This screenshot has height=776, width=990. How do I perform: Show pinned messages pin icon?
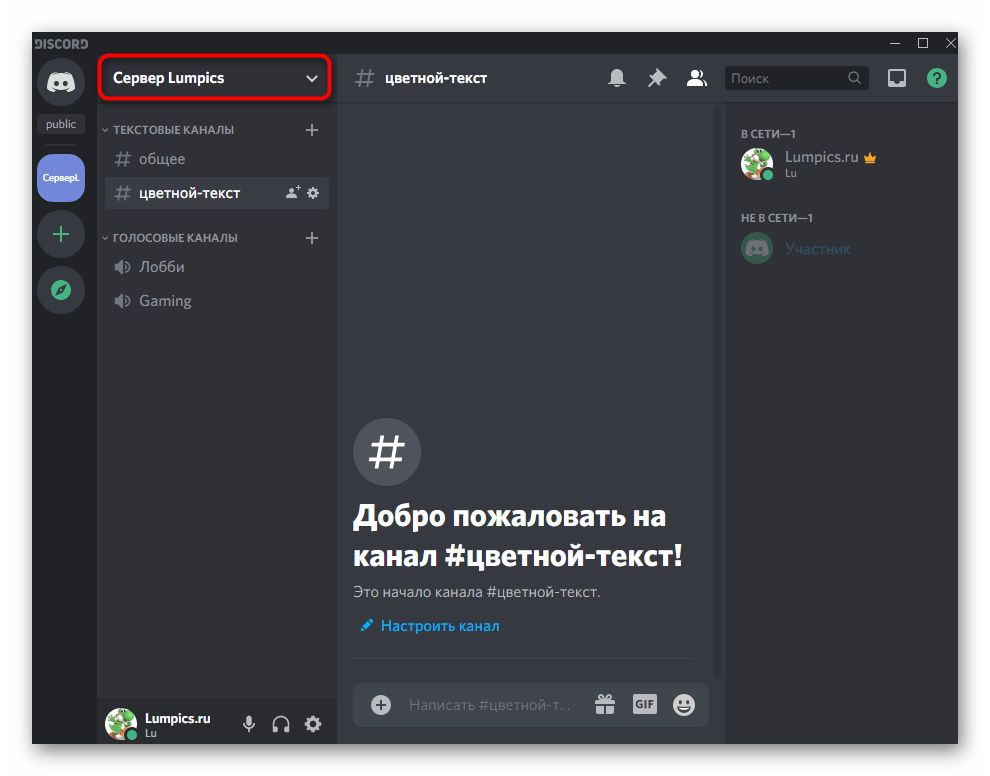coord(657,78)
